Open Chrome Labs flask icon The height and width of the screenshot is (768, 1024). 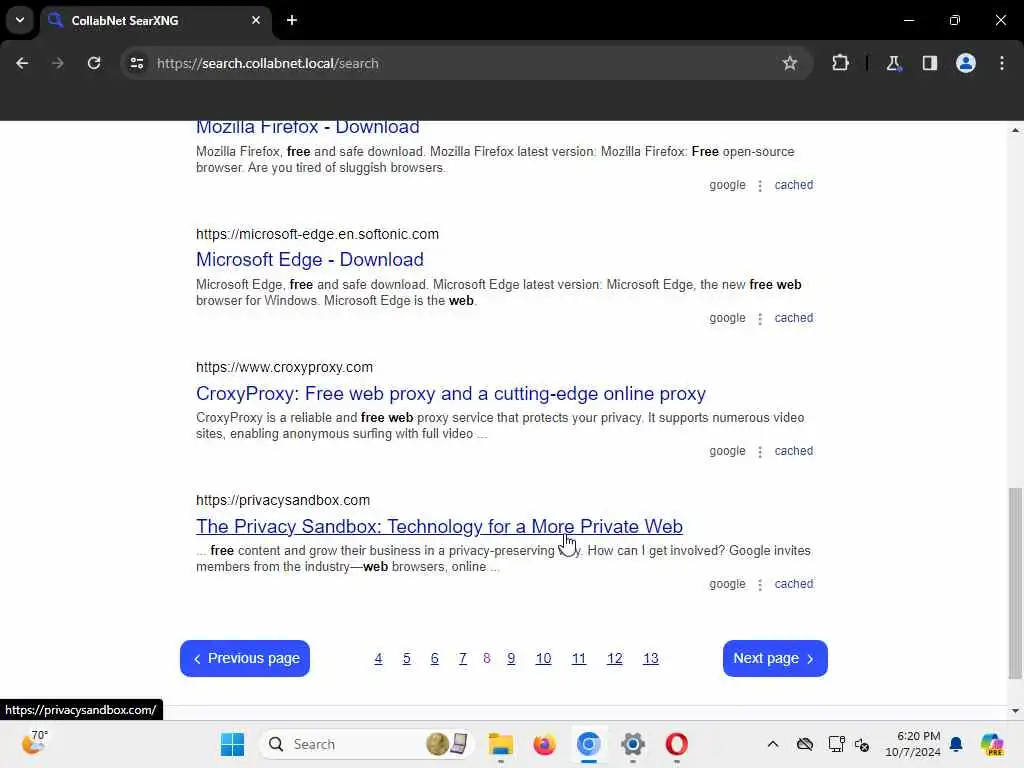(x=893, y=63)
